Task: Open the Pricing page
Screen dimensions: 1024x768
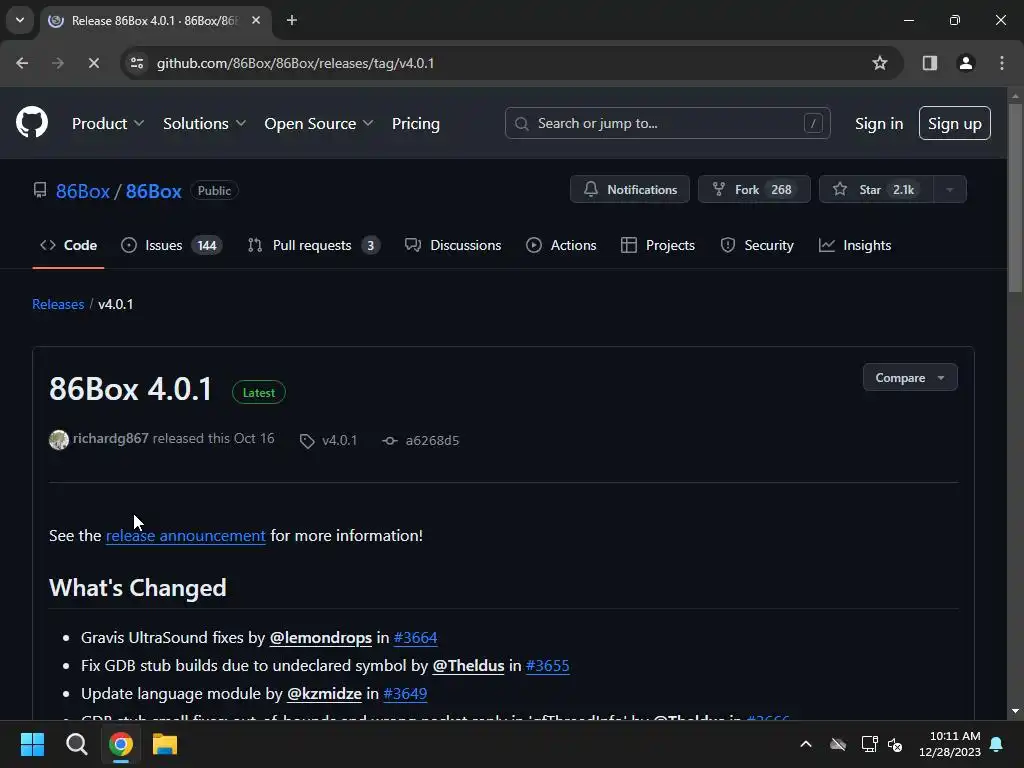Action: click(415, 123)
